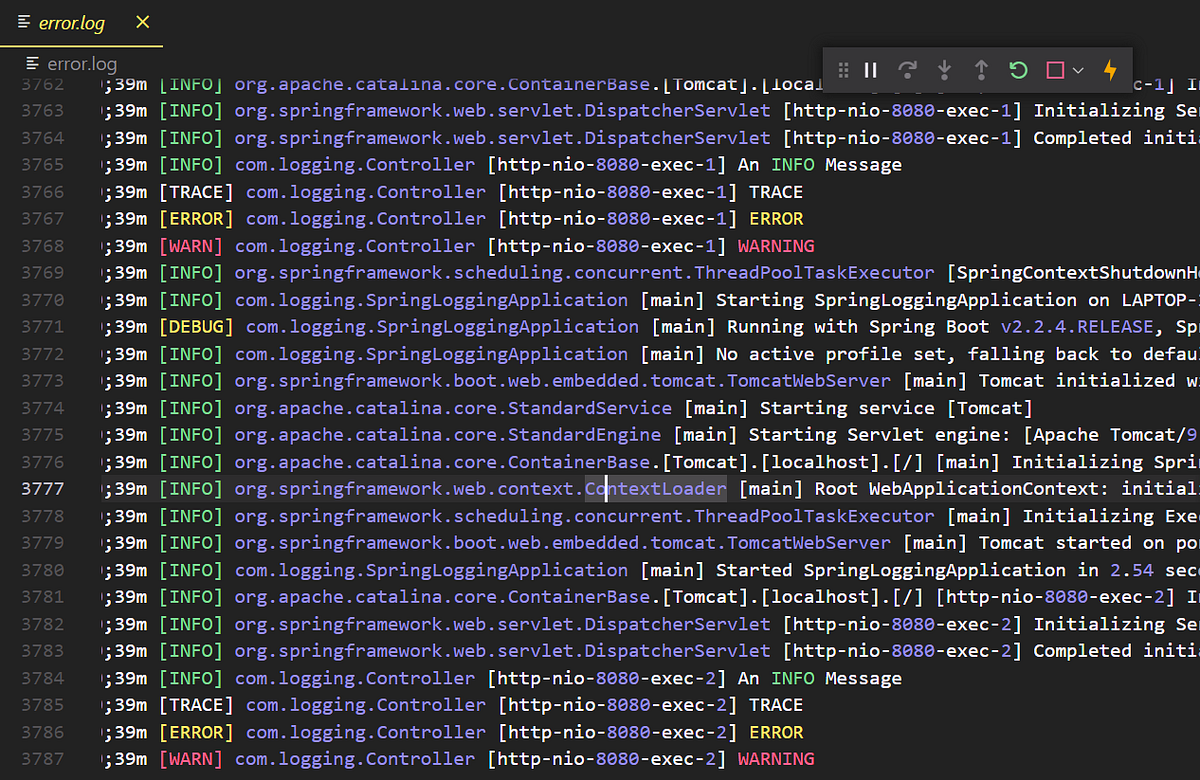1200x780 pixels.
Task: Click red WARNING message on line 3768
Action: tap(776, 246)
